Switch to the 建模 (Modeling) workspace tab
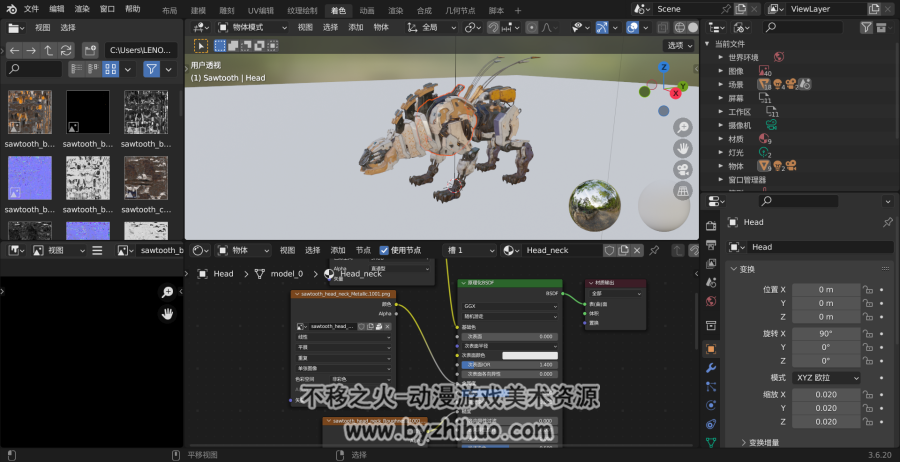Screen dimensions: 900x462 coord(198,10)
